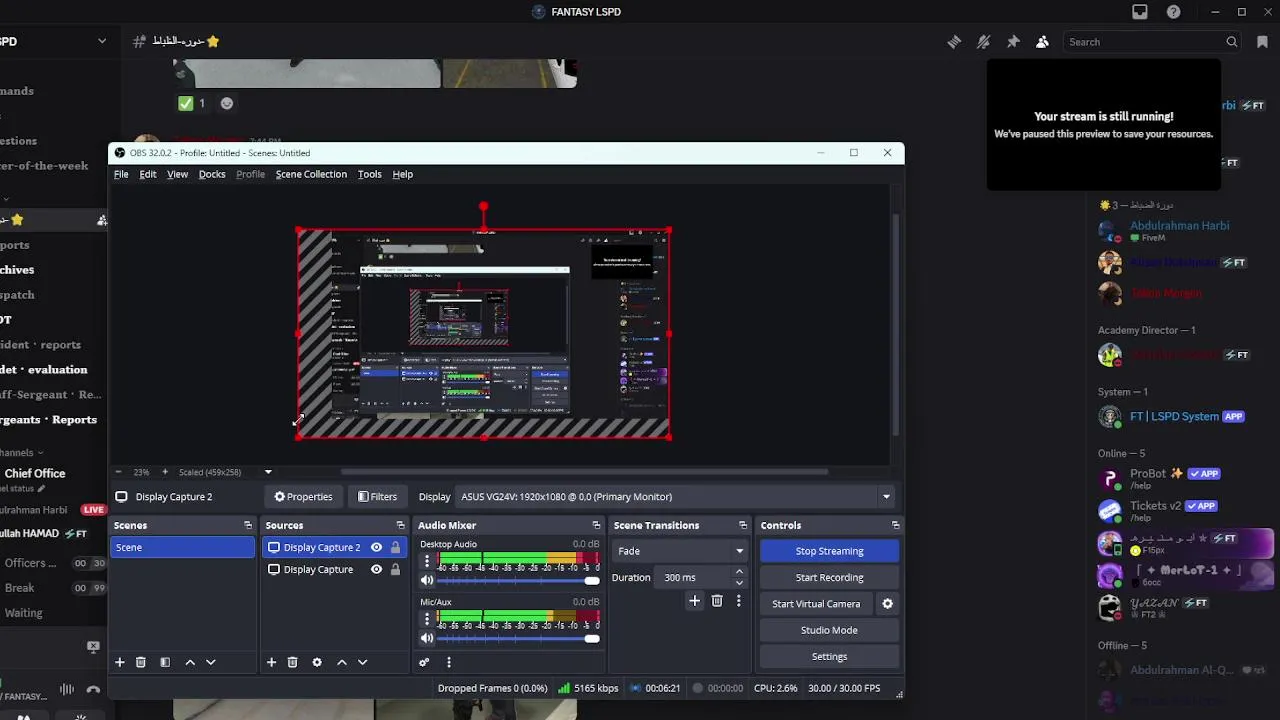The height and width of the screenshot is (720, 1280).
Task: Open OBS Help menu
Action: tap(403, 174)
